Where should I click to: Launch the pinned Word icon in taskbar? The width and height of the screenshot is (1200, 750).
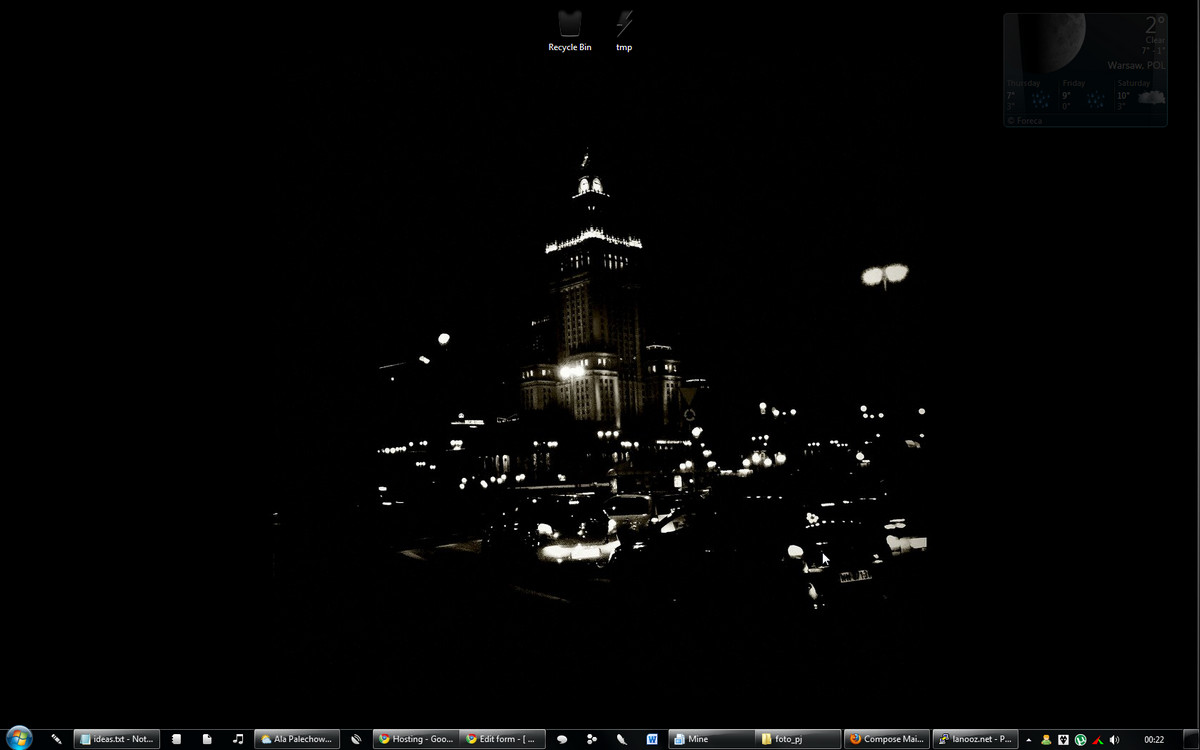[x=652, y=739]
